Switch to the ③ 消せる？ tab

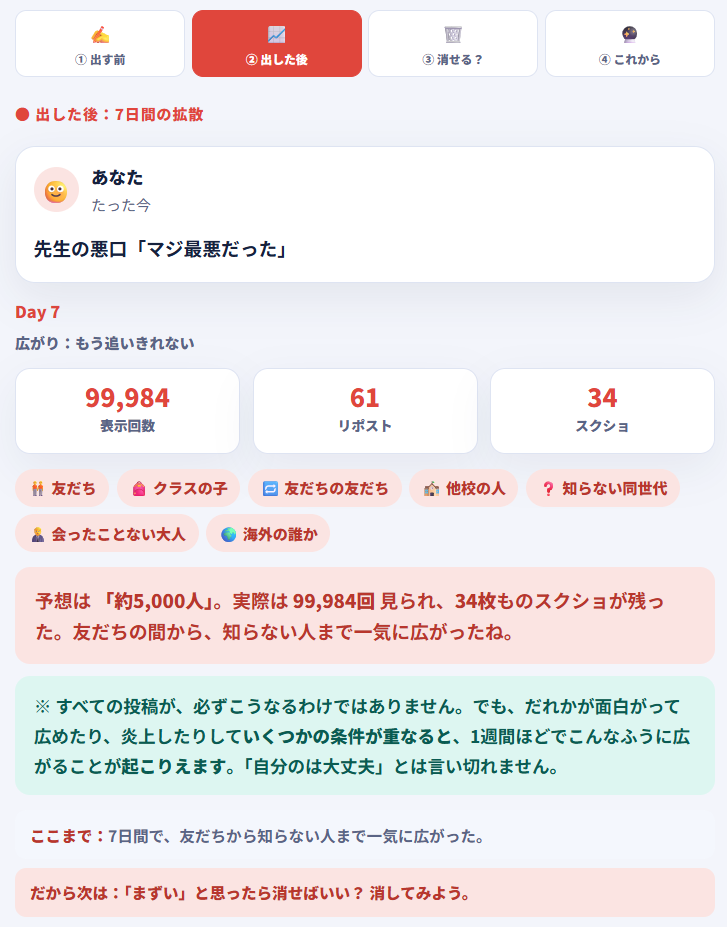click(x=453, y=44)
